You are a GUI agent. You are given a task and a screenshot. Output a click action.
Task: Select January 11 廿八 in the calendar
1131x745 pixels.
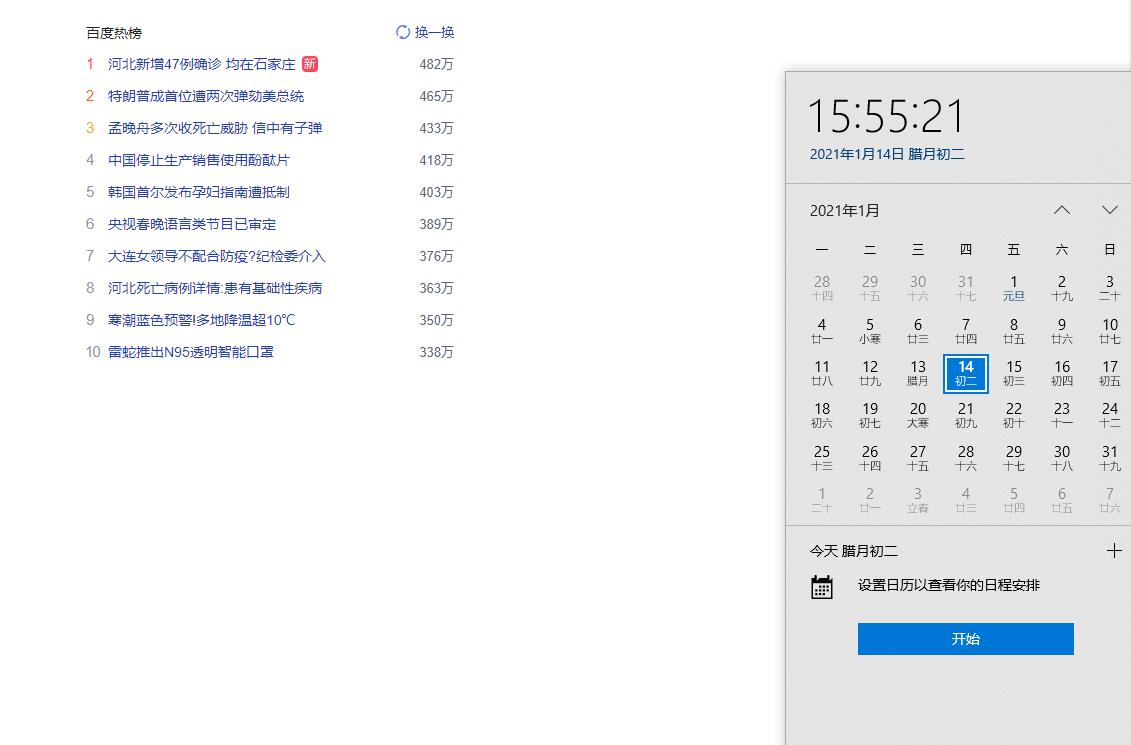(822, 374)
